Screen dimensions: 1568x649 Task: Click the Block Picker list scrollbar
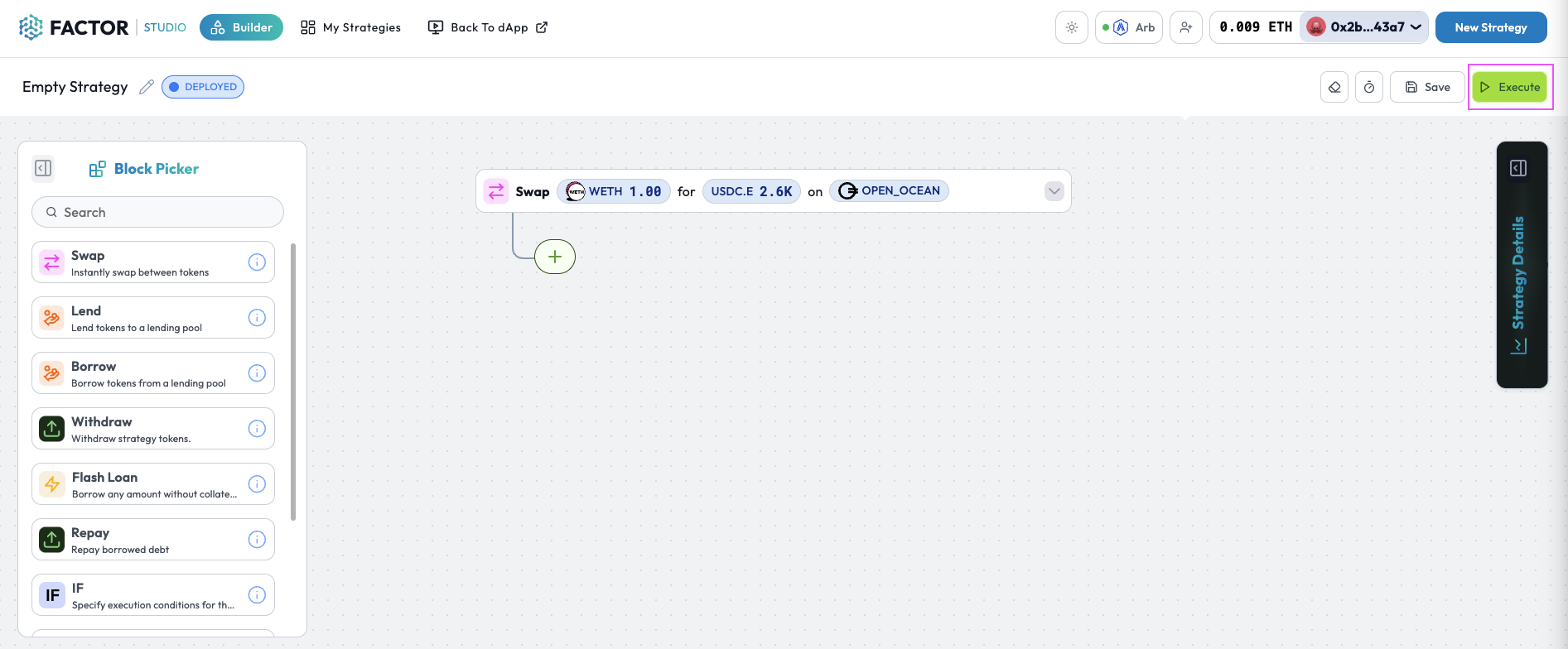pyautogui.click(x=293, y=381)
